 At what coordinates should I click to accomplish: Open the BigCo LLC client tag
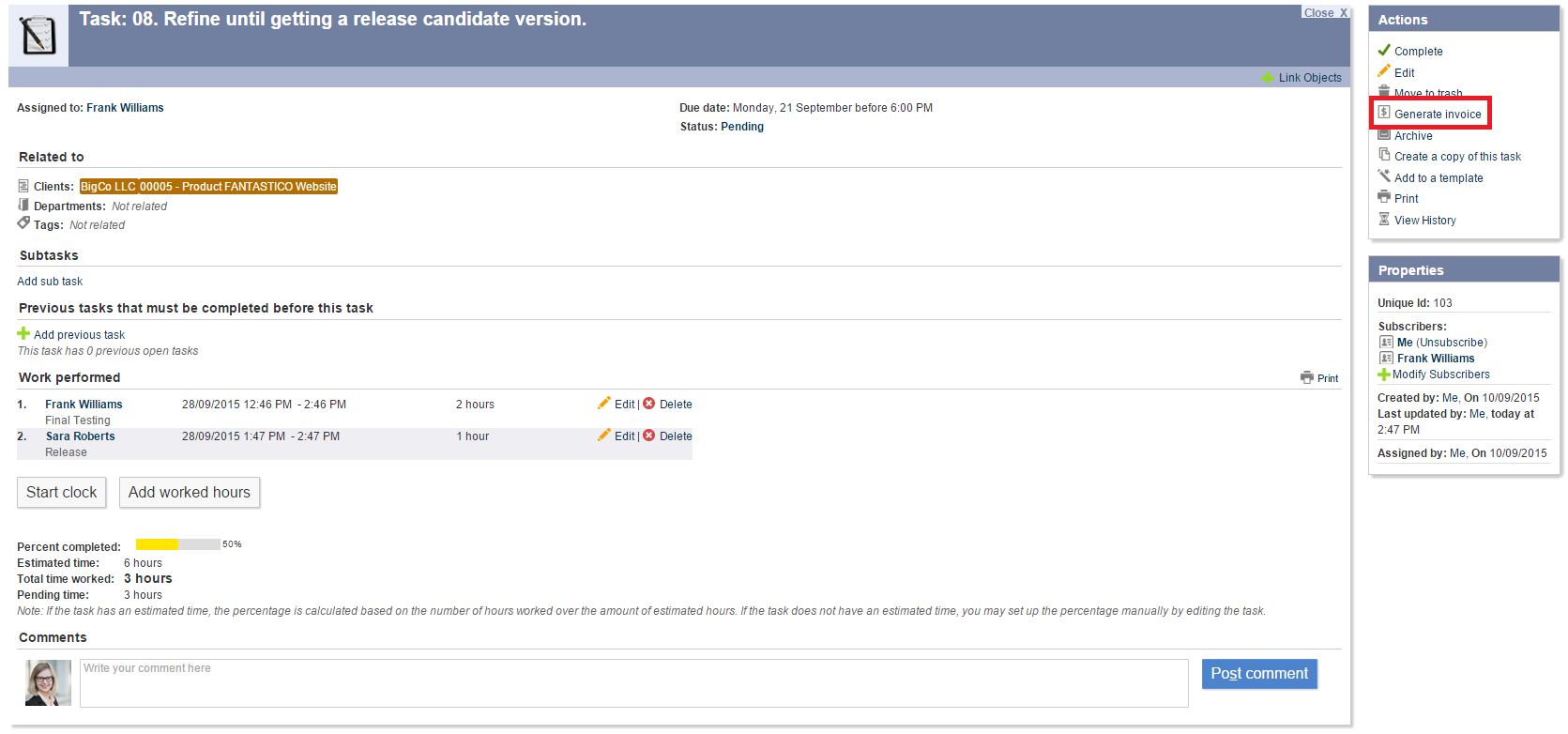(x=108, y=187)
